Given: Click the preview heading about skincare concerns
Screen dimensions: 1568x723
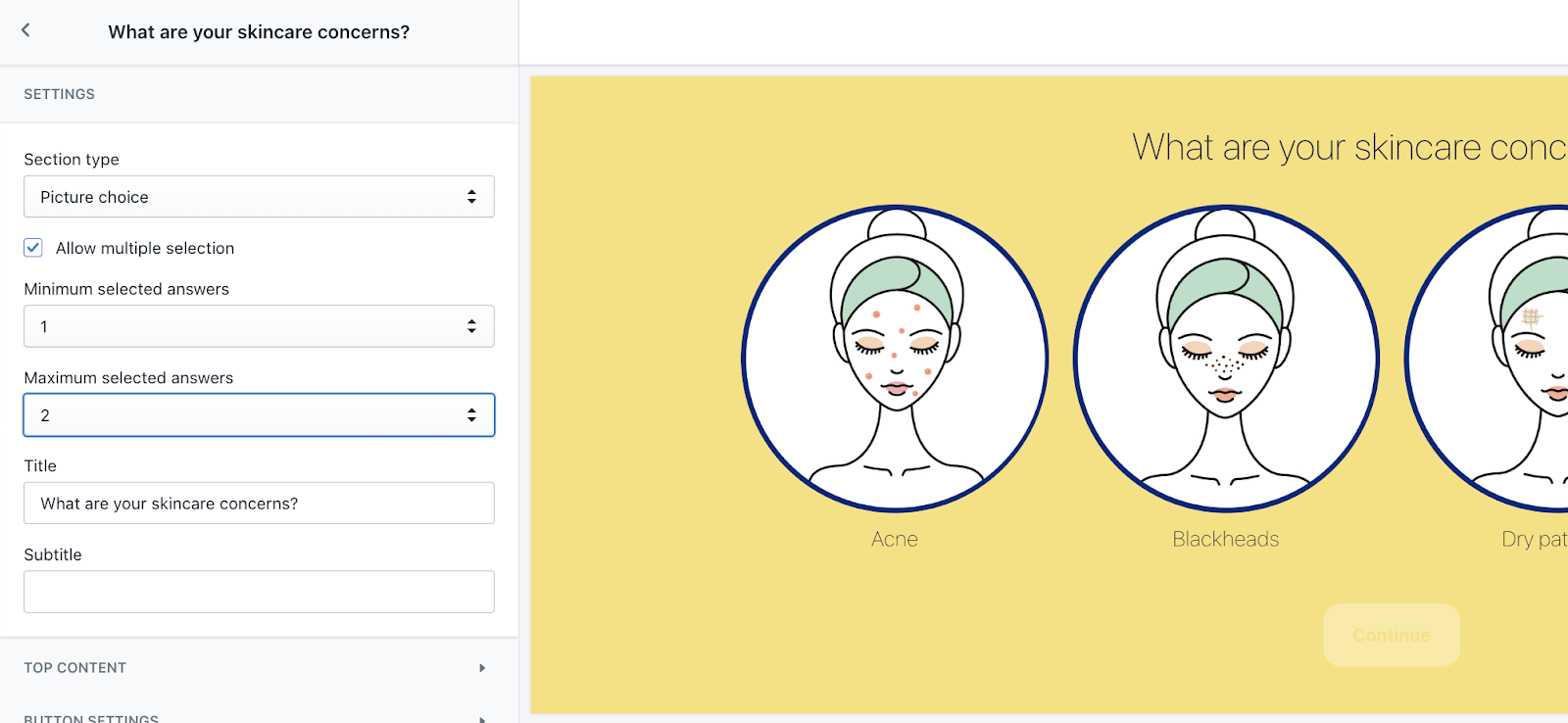Looking at the screenshot, I should click(1349, 148).
